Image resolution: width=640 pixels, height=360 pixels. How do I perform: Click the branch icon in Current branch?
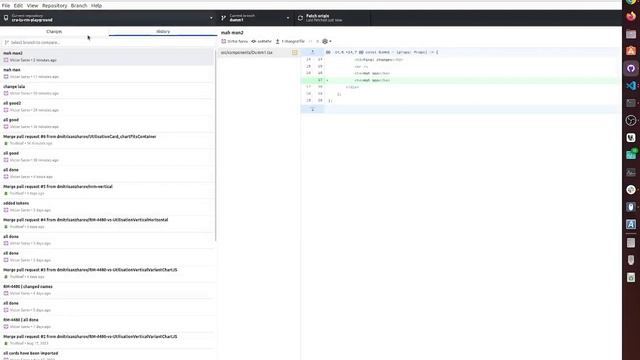point(223,18)
